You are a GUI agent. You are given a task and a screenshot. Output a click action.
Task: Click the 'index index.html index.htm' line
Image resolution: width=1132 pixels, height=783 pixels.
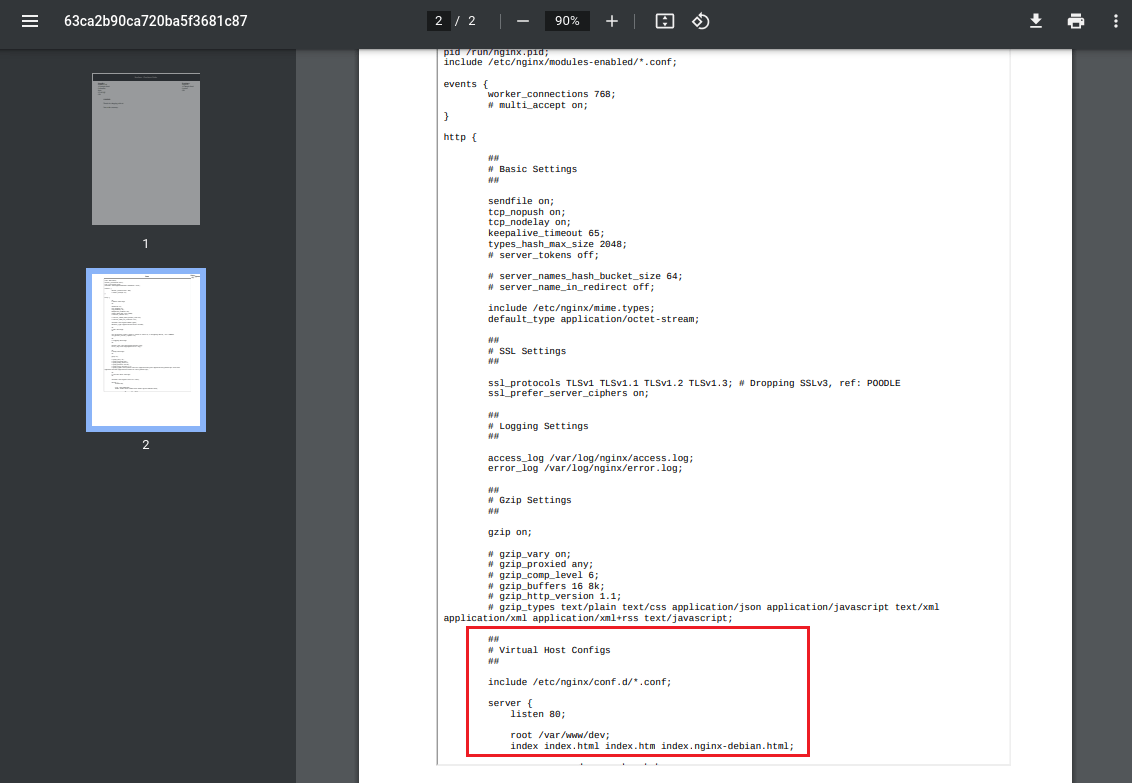(652, 746)
